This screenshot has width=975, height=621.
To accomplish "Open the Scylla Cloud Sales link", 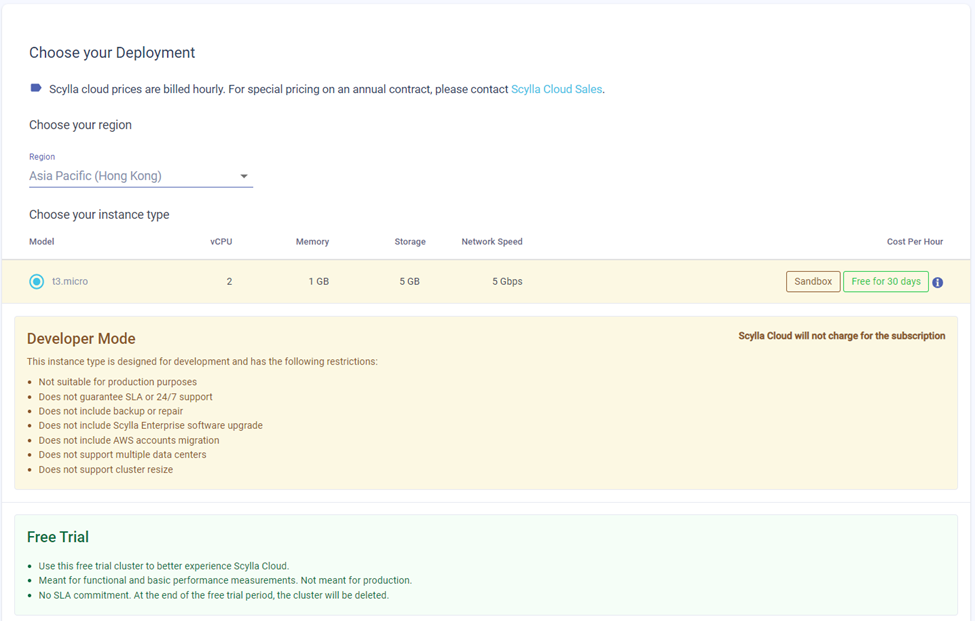I will 557,89.
